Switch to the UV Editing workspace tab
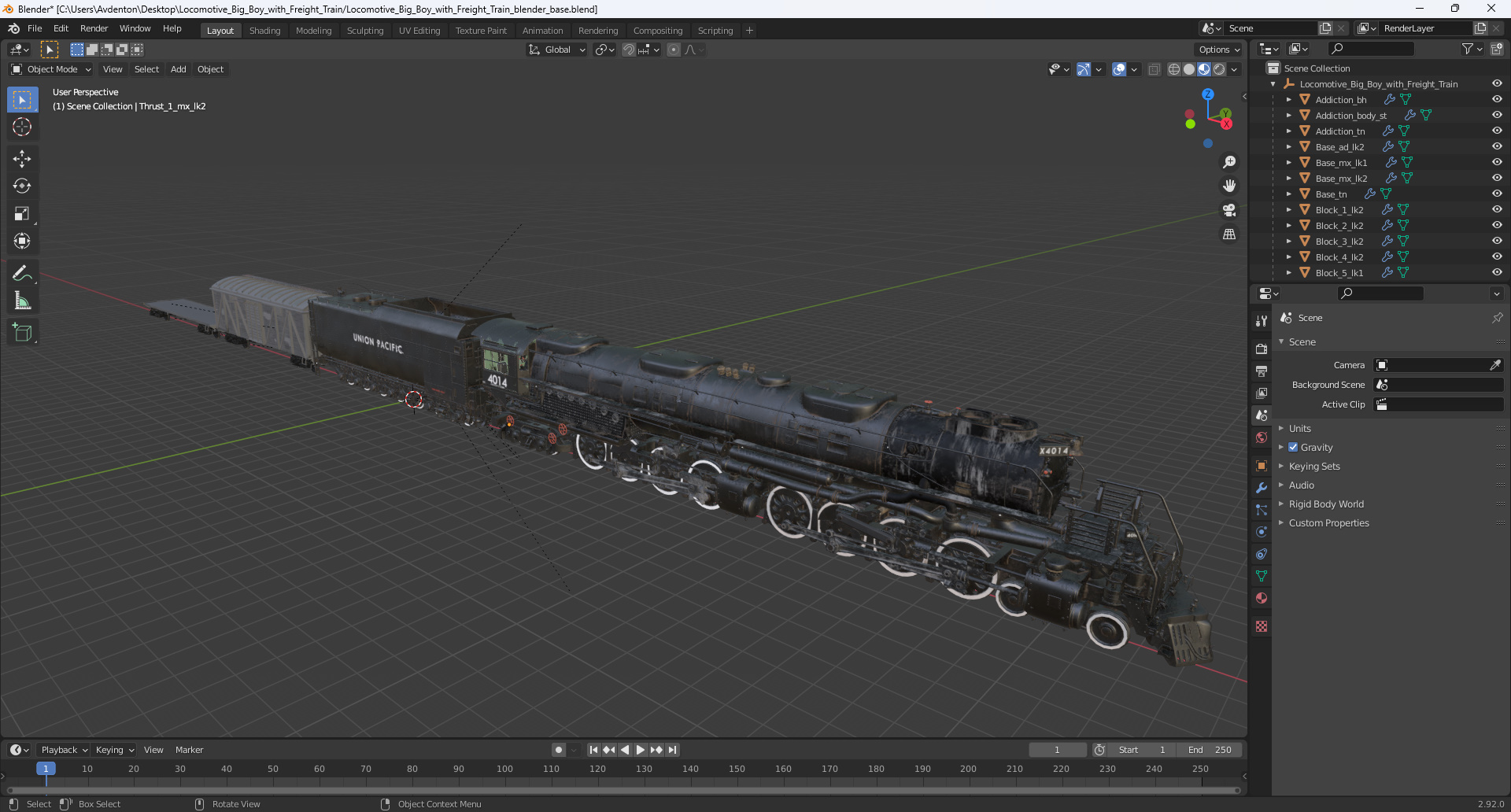1511x812 pixels. (x=419, y=31)
